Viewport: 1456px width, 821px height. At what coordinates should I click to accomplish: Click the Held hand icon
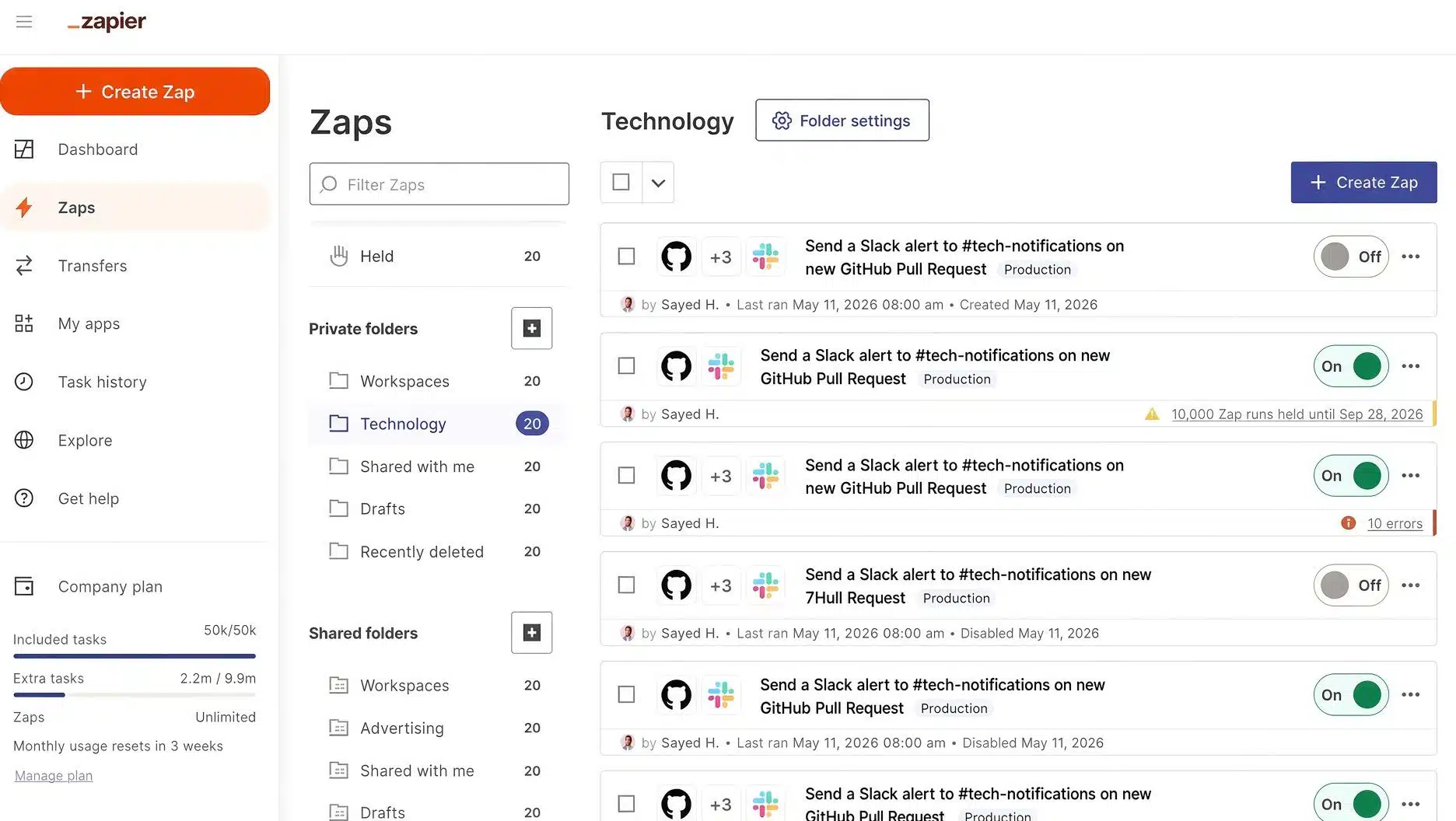338,256
